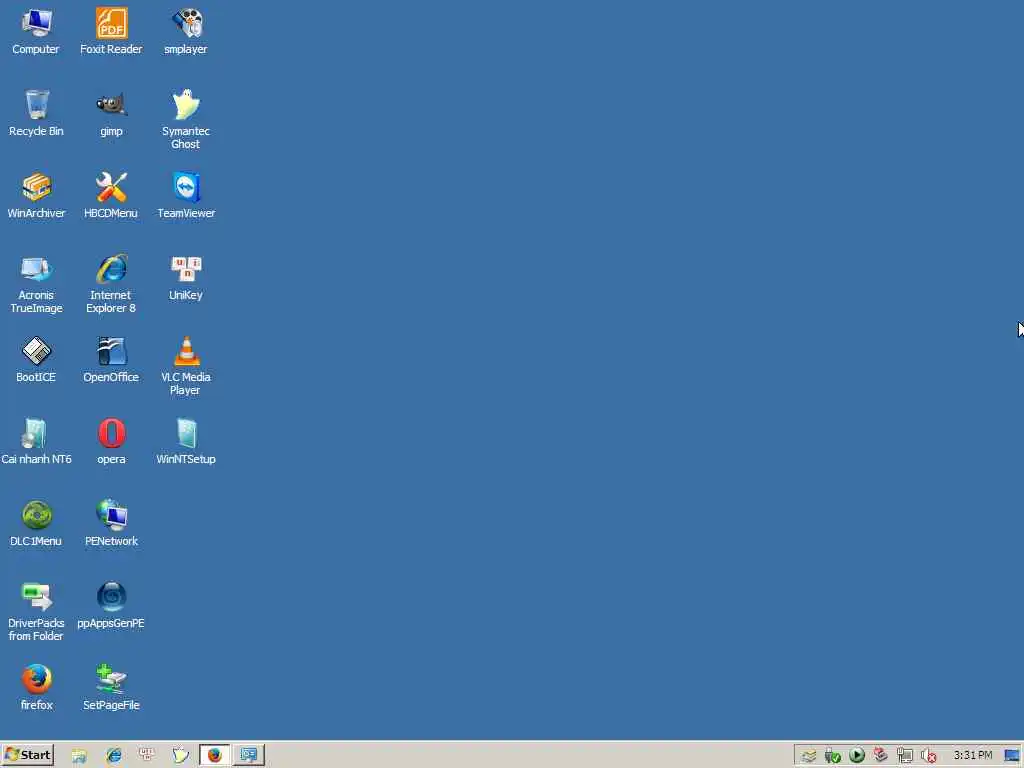Image resolution: width=1024 pixels, height=768 pixels.
Task: Click the DriverPacks from Folder icon
Action: [x=36, y=612]
